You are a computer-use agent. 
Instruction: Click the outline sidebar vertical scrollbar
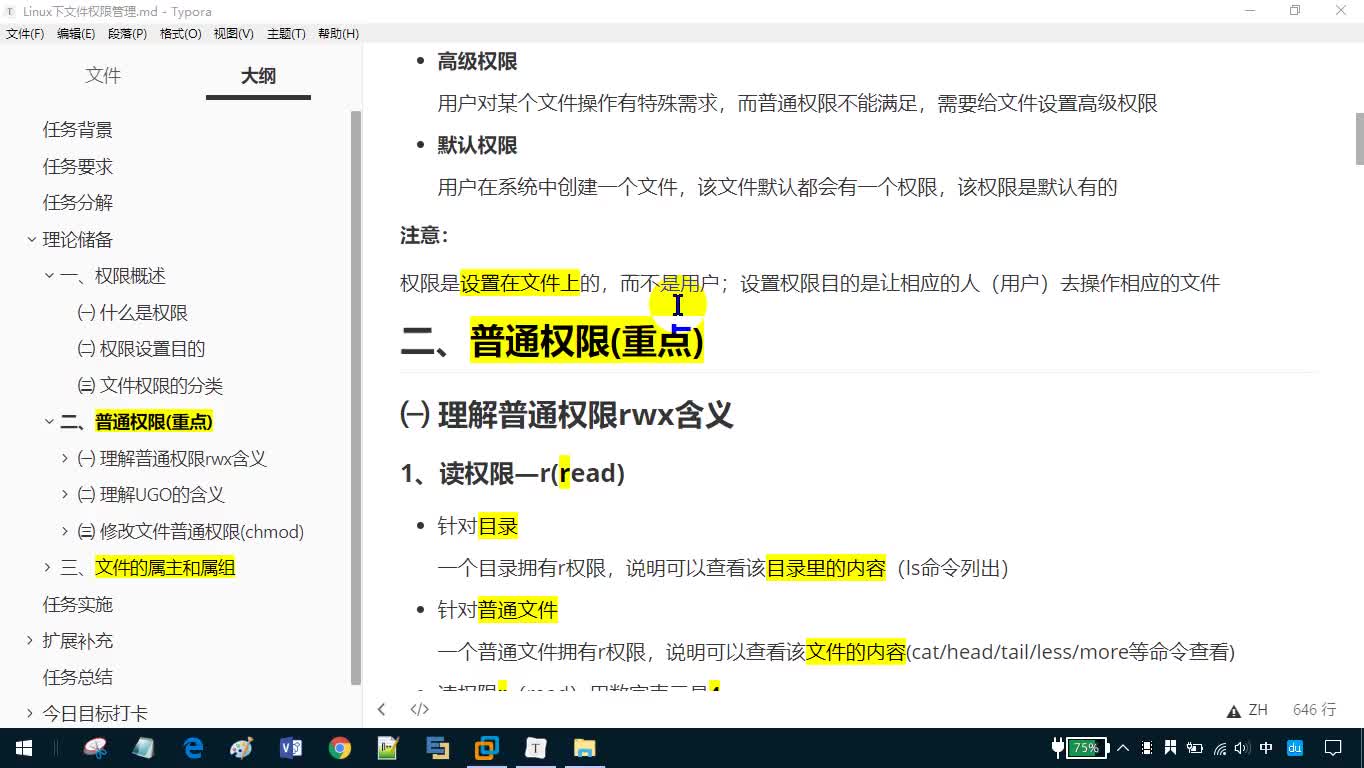(x=355, y=398)
